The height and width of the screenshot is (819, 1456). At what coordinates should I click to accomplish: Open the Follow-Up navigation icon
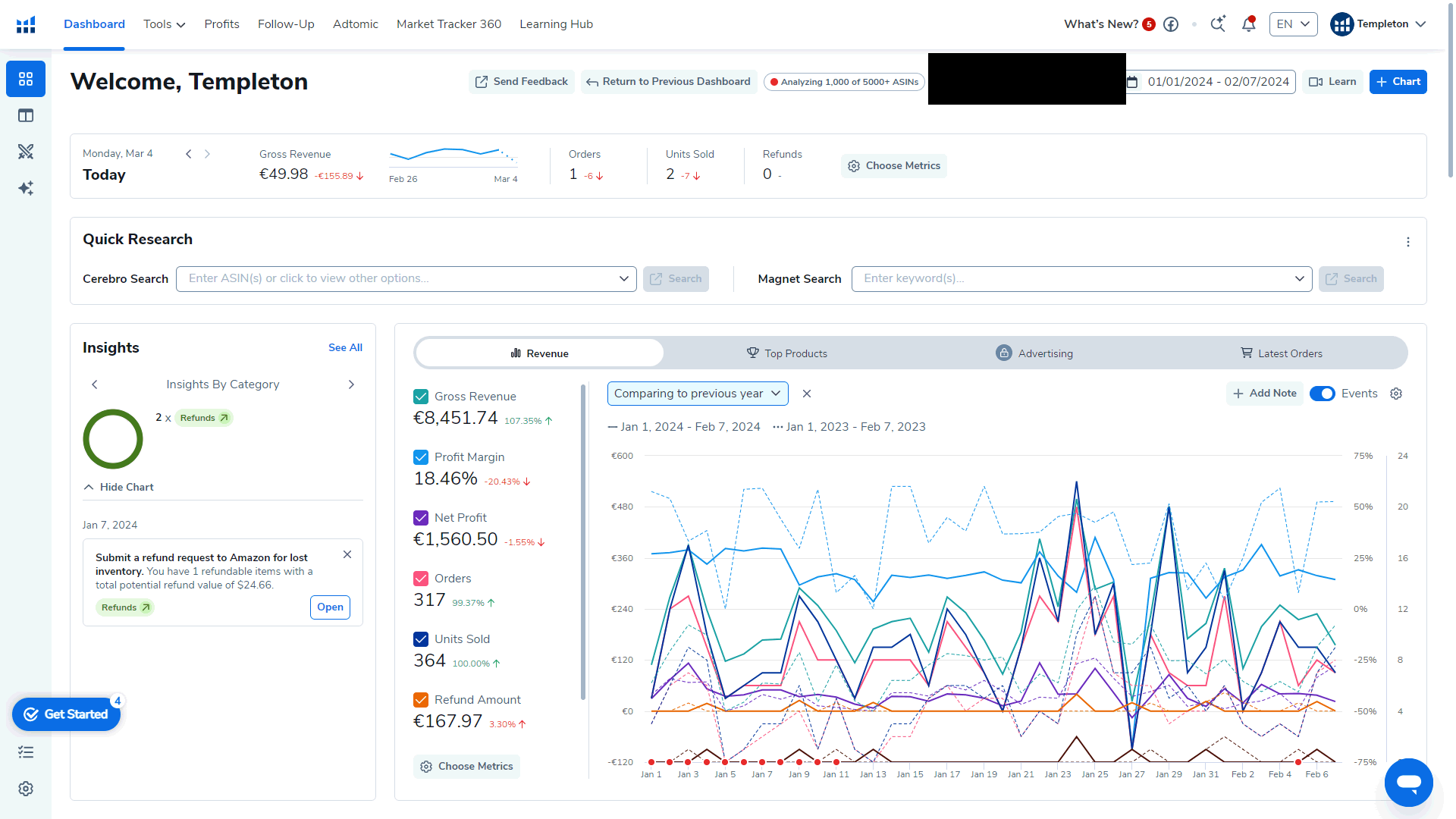(x=286, y=24)
